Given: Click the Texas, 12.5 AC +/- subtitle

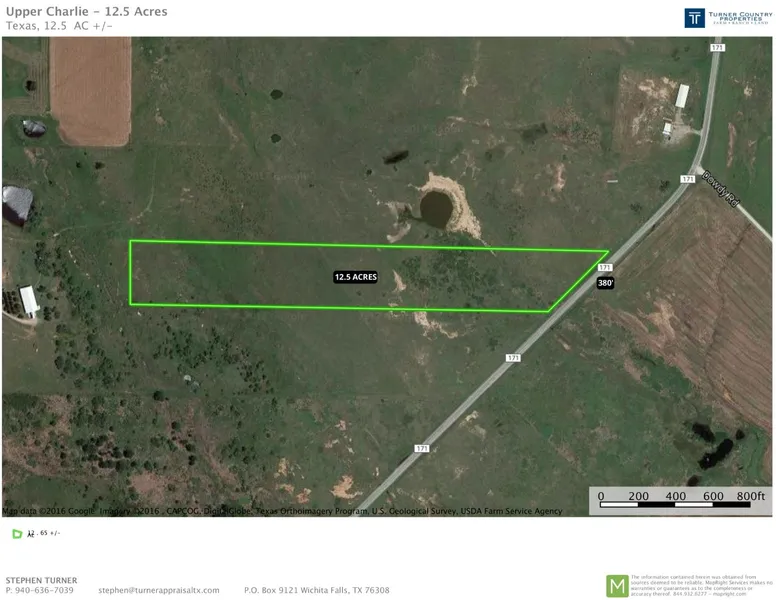Looking at the screenshot, I should tap(58, 27).
